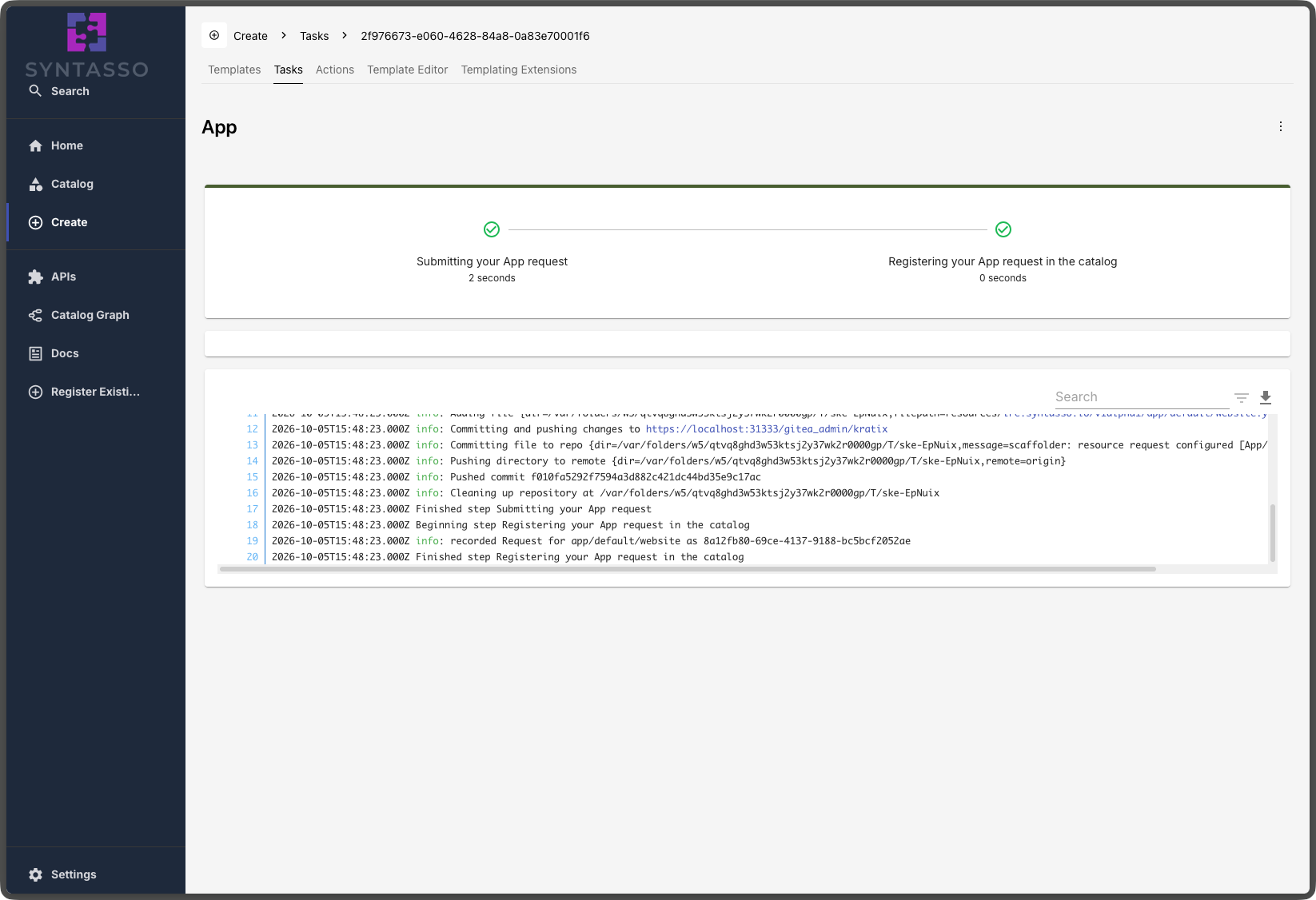Click the log horizontal scrollbar

[688, 569]
